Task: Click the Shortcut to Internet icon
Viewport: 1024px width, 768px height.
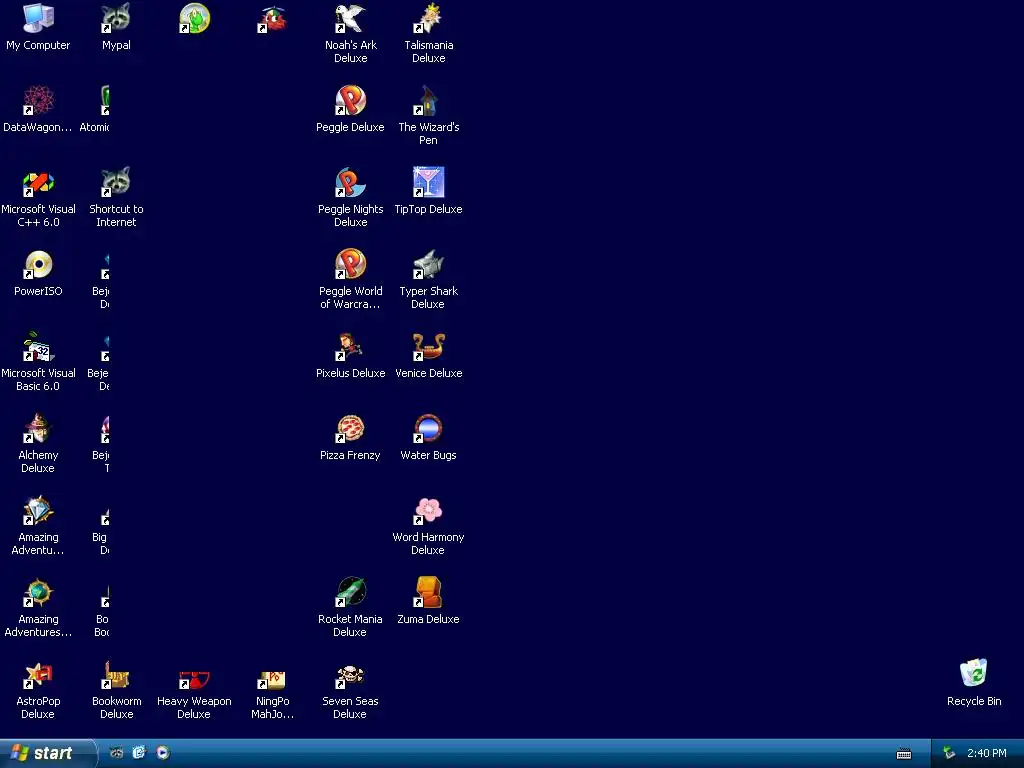Action: coord(116,183)
